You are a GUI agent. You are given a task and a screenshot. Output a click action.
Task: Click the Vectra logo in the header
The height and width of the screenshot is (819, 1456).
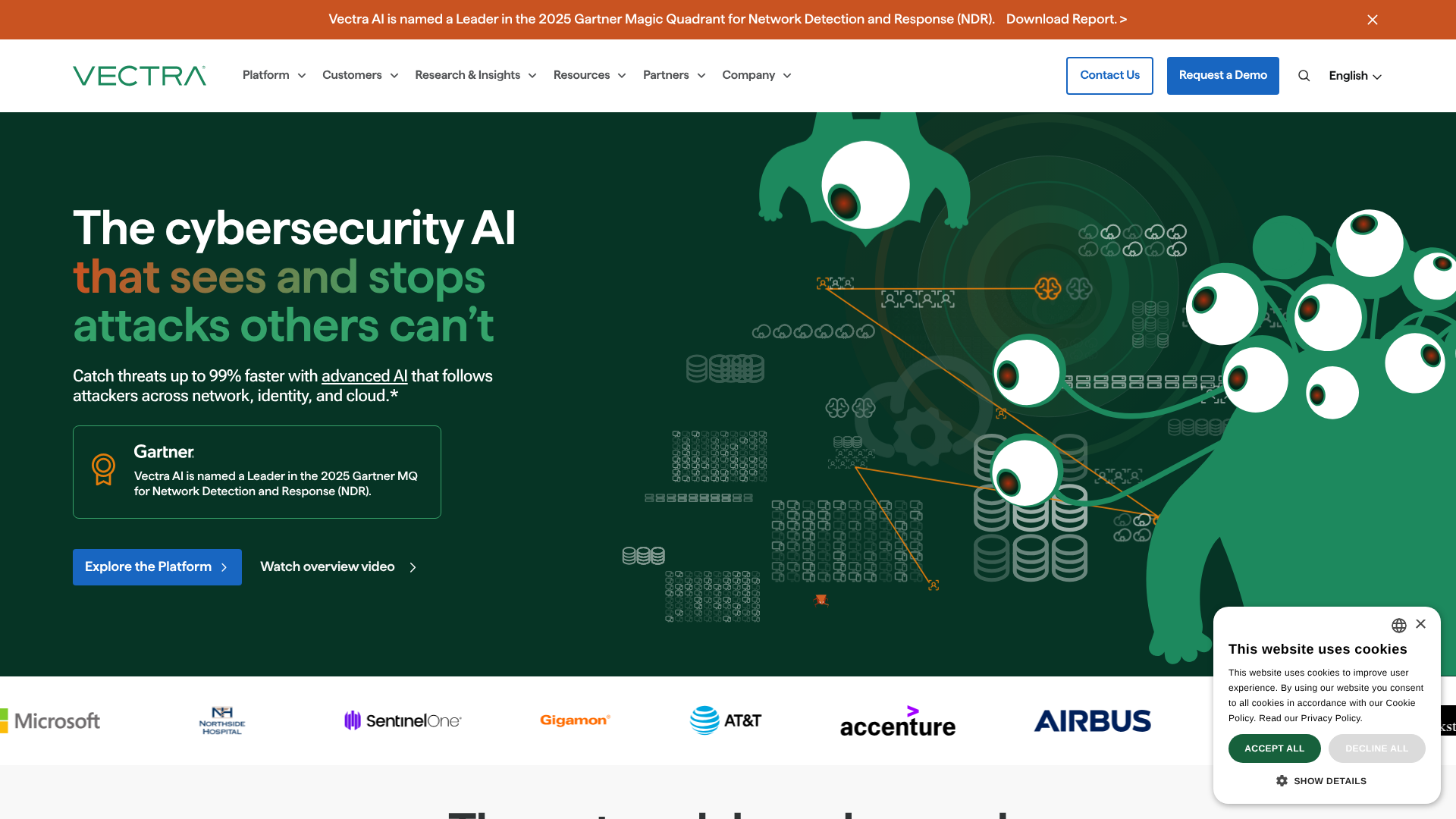pos(139,75)
